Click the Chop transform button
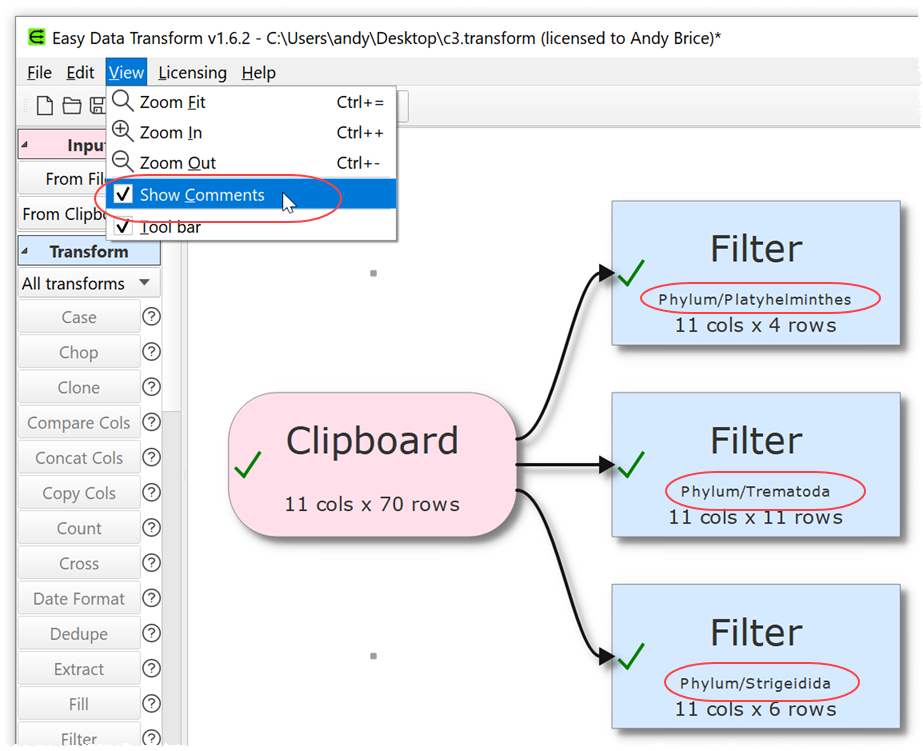 tap(79, 353)
